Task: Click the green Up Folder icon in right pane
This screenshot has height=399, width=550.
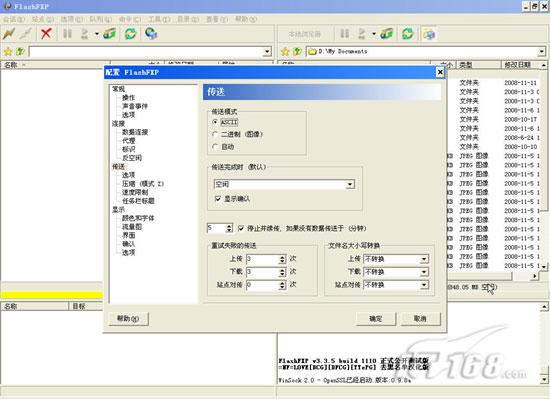Action: pos(297,52)
